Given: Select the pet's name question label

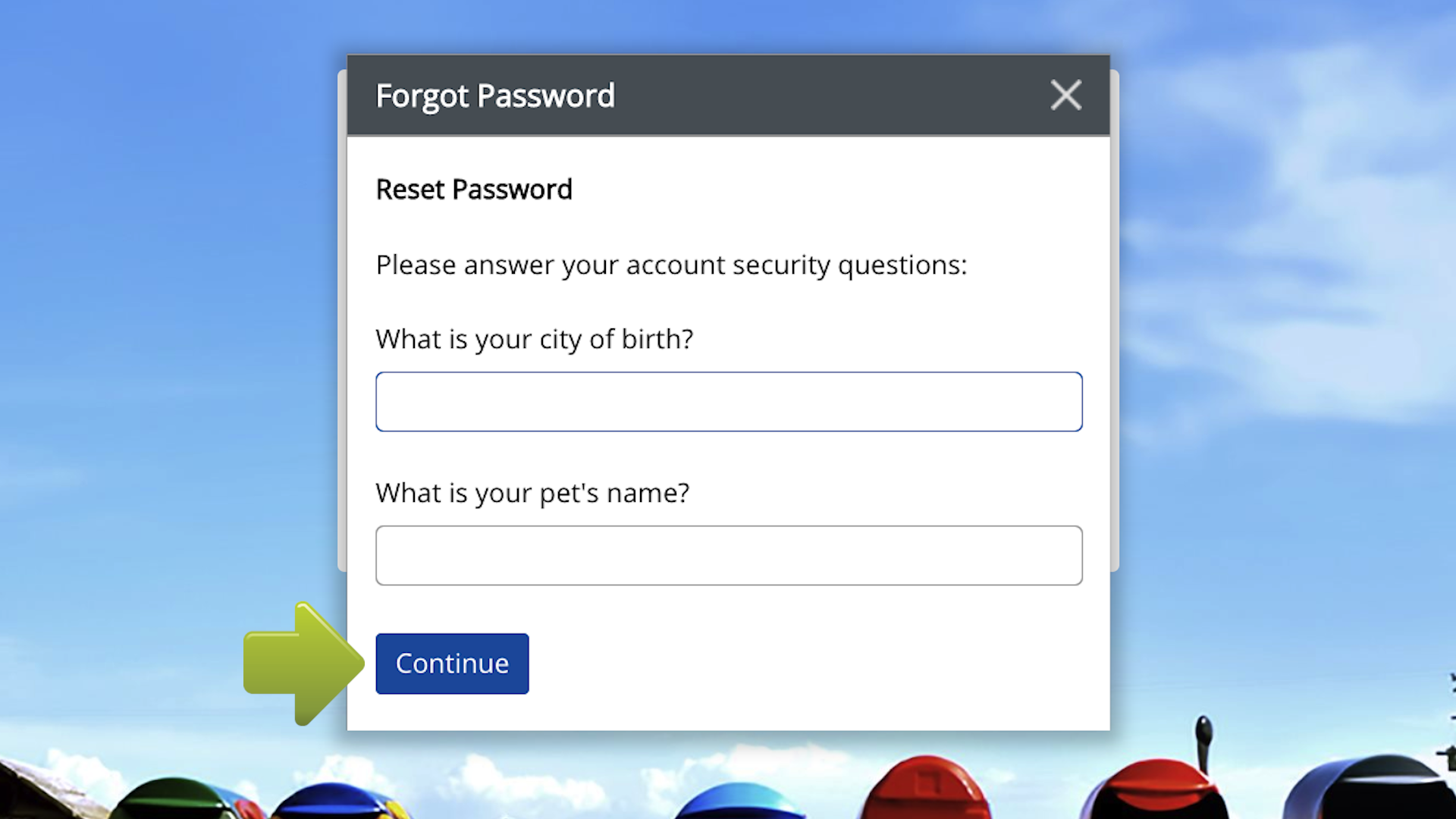Looking at the screenshot, I should (x=532, y=492).
